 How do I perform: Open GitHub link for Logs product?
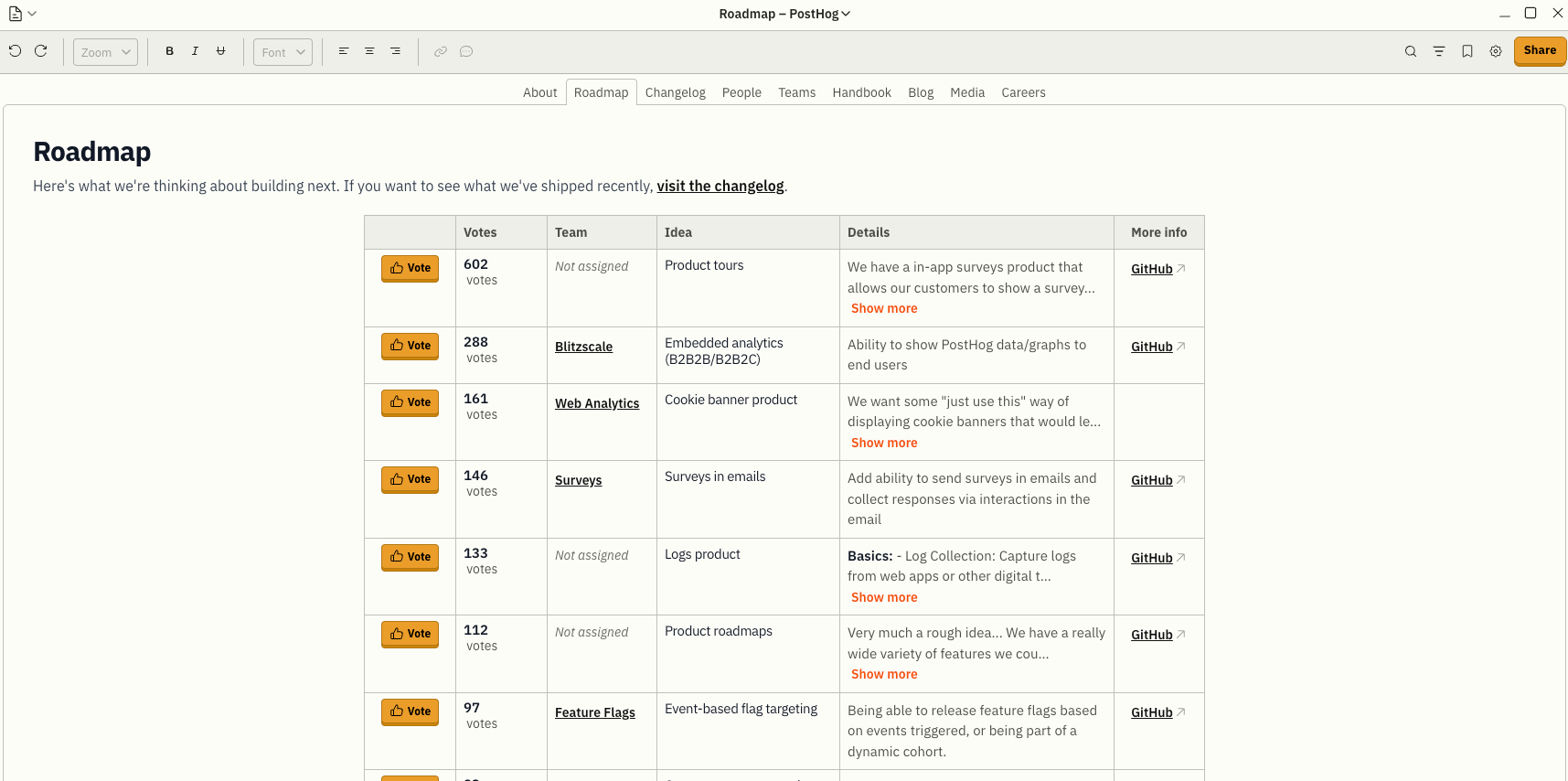1157,558
